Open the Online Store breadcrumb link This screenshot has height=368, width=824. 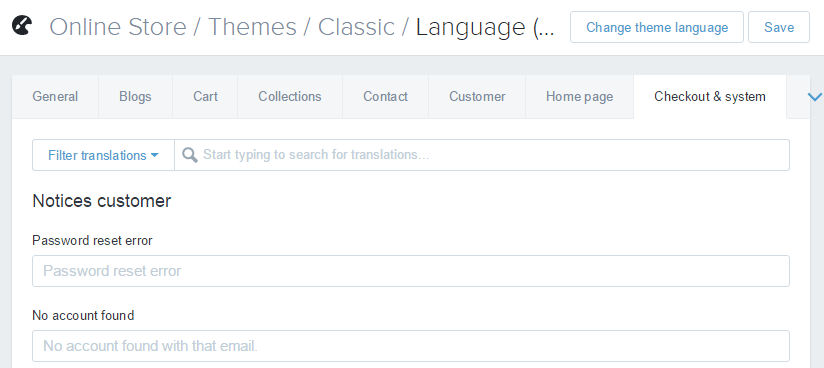click(x=118, y=27)
